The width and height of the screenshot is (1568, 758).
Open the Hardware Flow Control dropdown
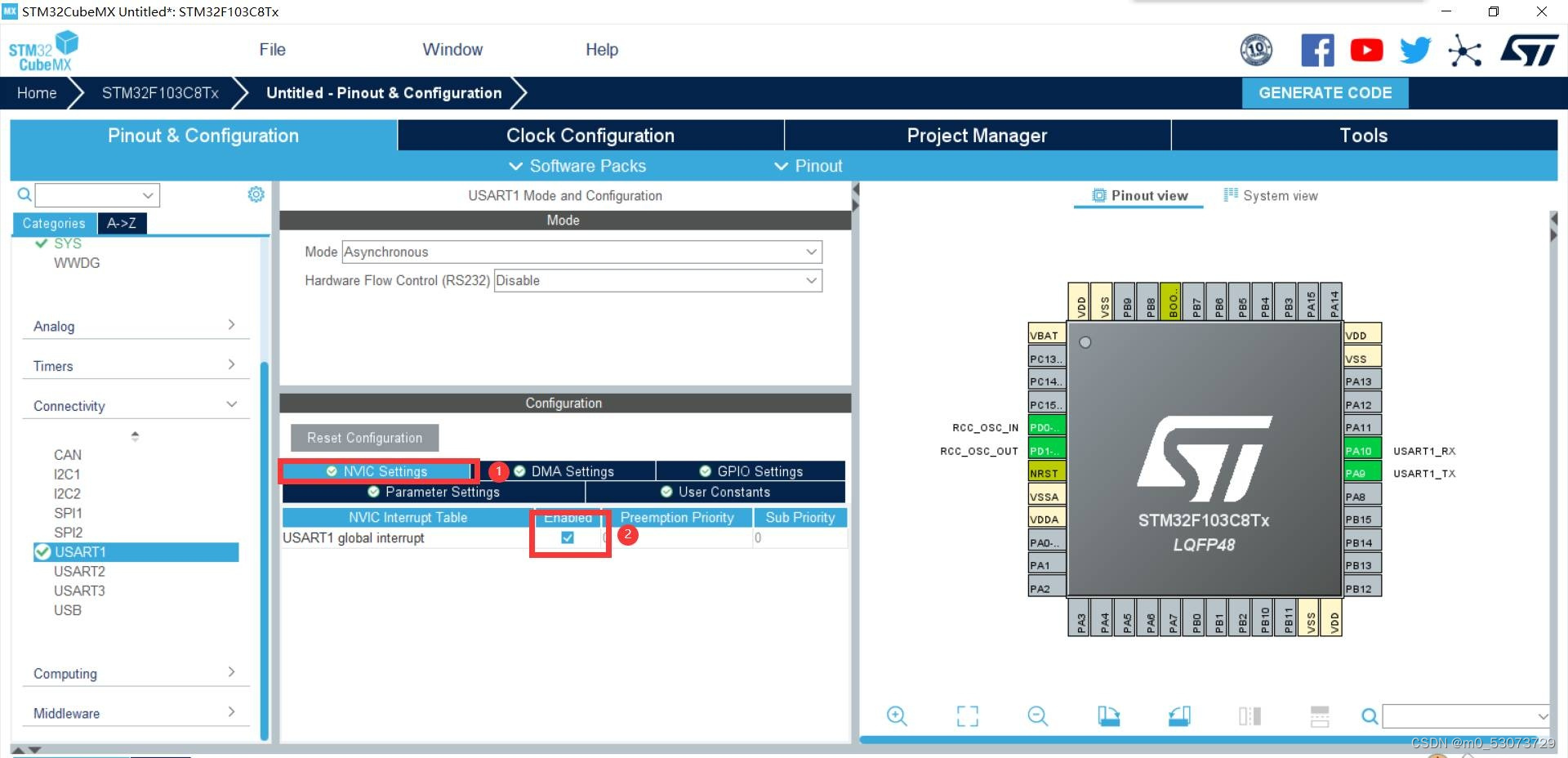[657, 280]
